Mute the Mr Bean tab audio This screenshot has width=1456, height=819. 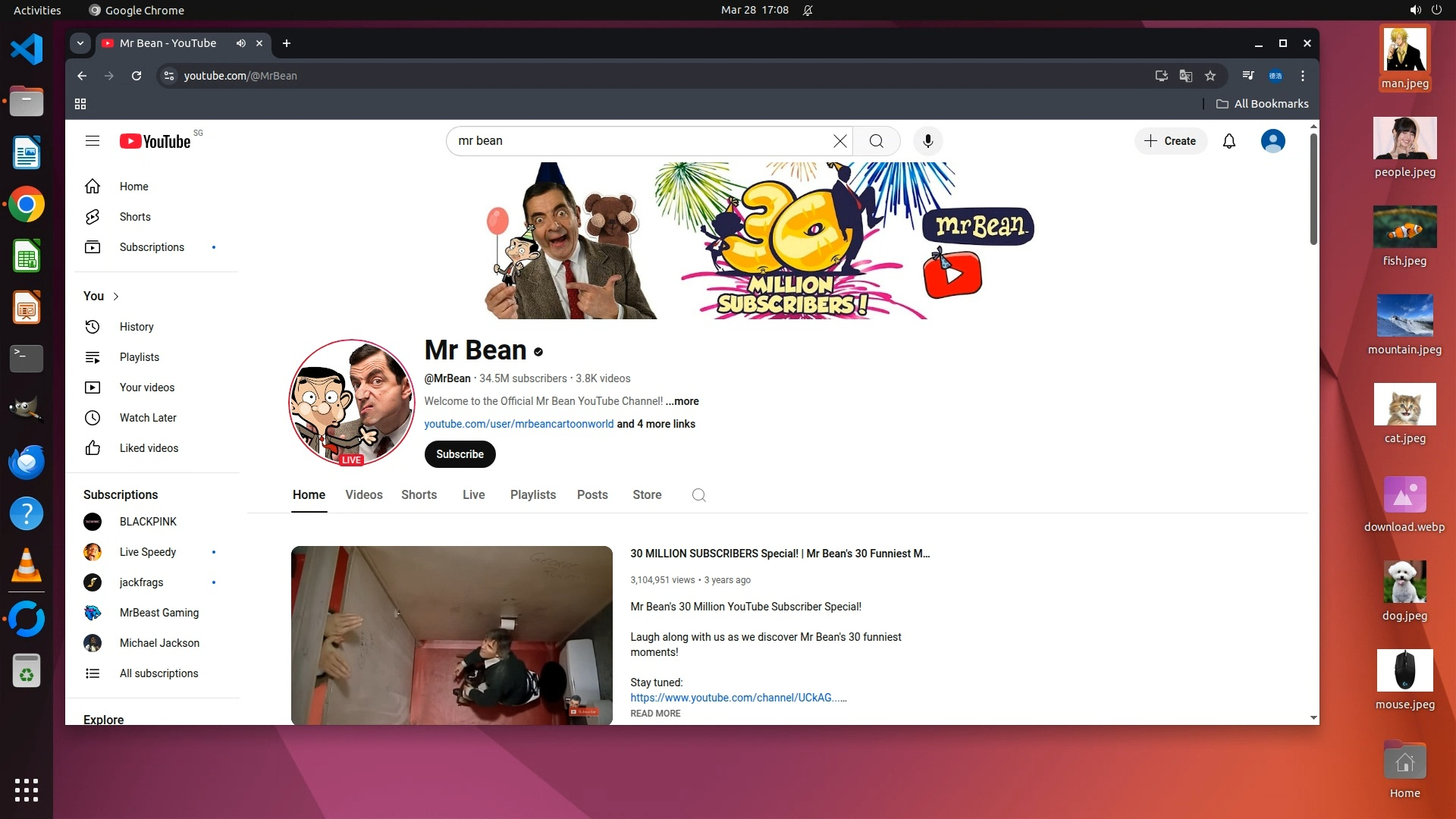[240, 43]
